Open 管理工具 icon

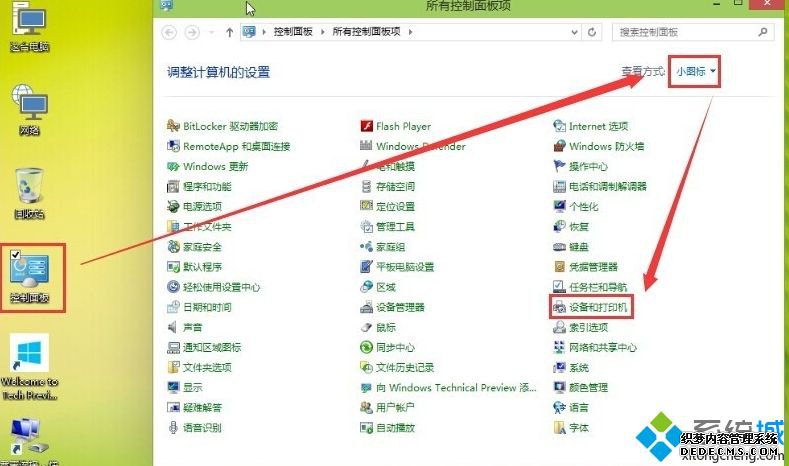point(366,226)
